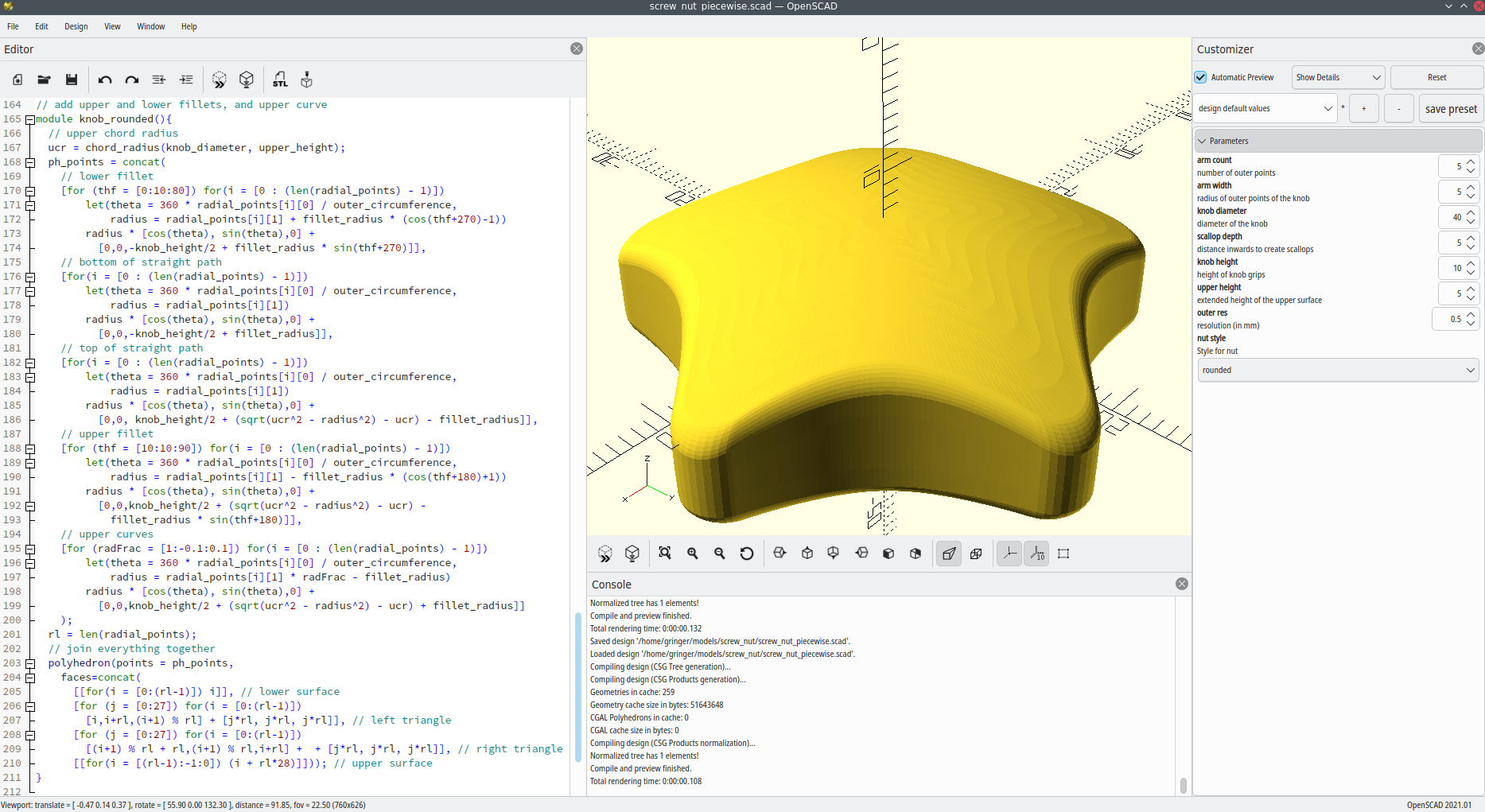Image resolution: width=1485 pixels, height=812 pixels.
Task: Open the Design menu
Action: click(x=76, y=26)
